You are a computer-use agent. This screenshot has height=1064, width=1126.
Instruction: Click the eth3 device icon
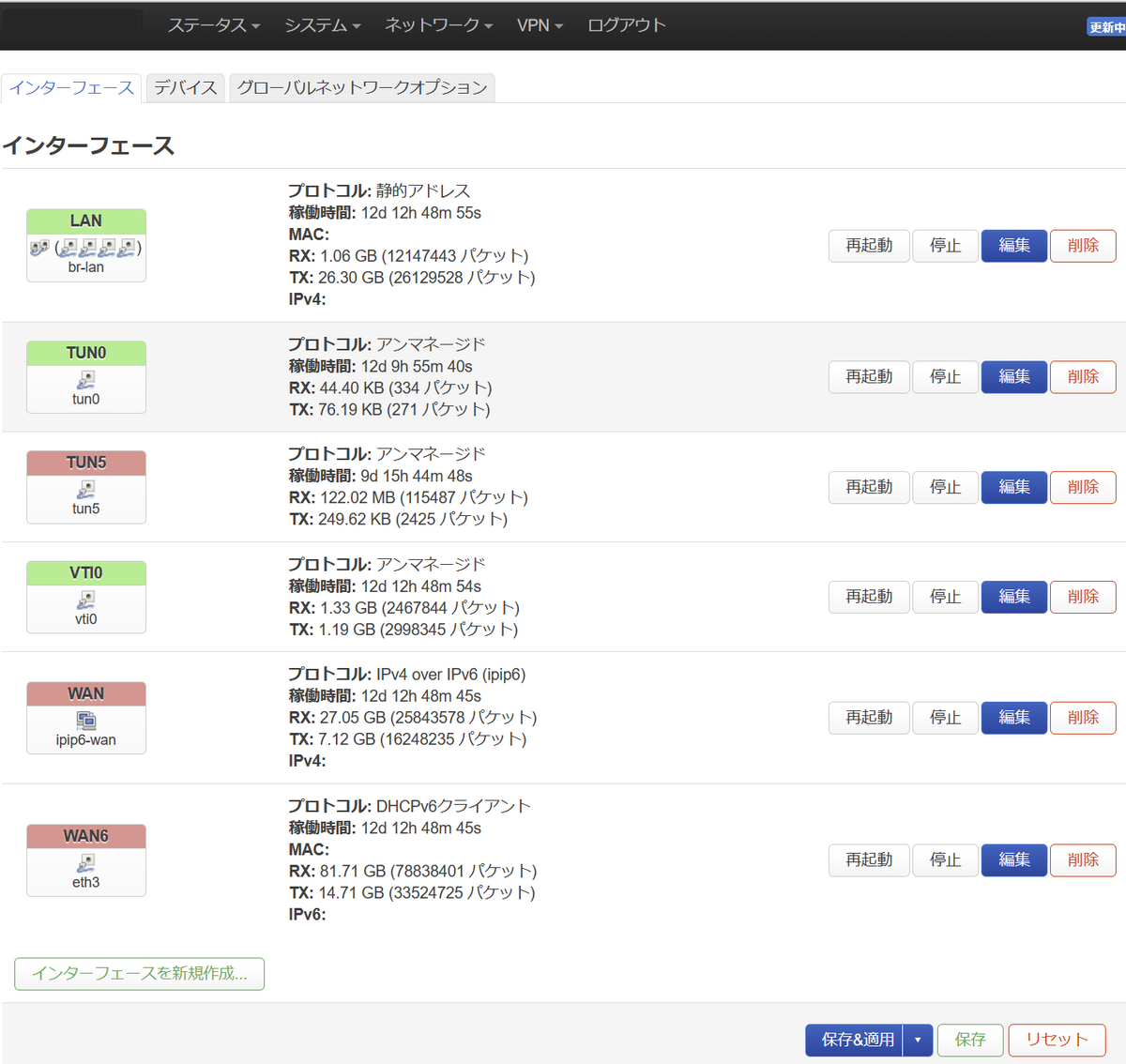(x=86, y=863)
